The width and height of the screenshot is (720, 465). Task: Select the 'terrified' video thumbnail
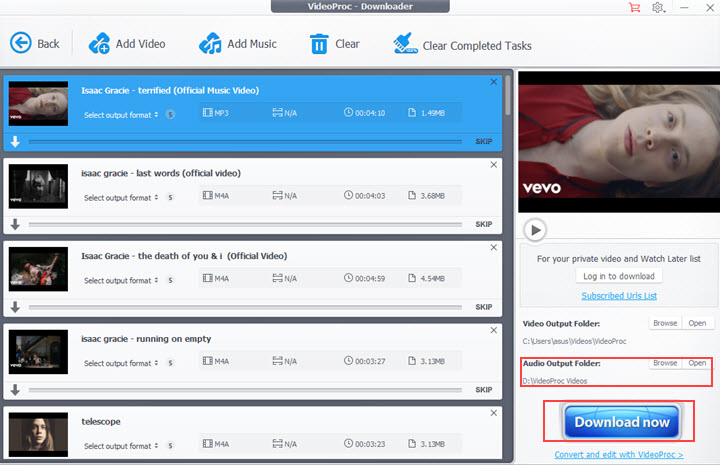click(x=39, y=103)
